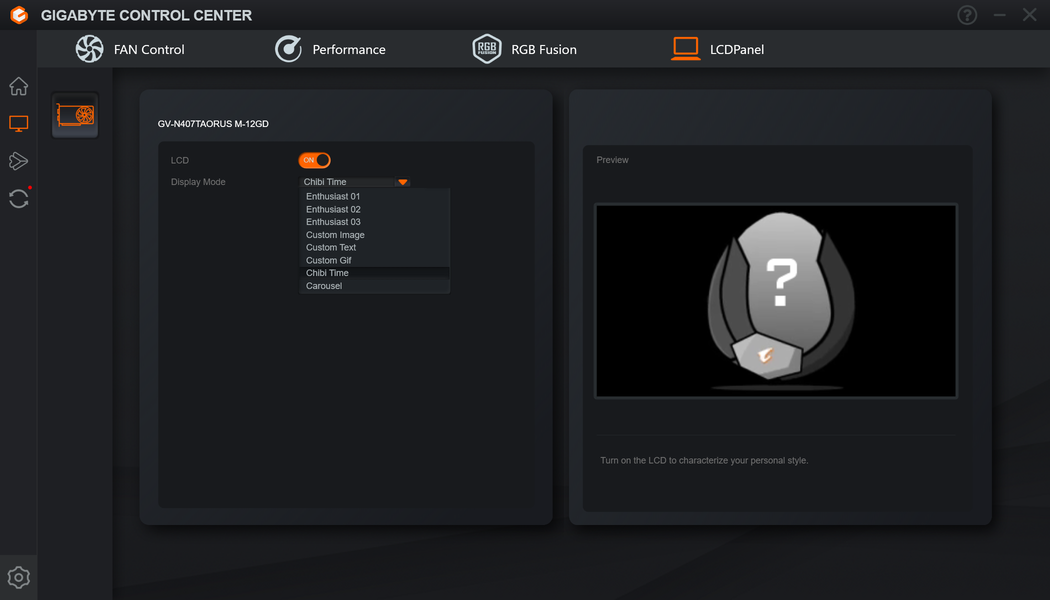The height and width of the screenshot is (600, 1050).
Task: Click the Performance gauge icon
Action: pos(289,49)
